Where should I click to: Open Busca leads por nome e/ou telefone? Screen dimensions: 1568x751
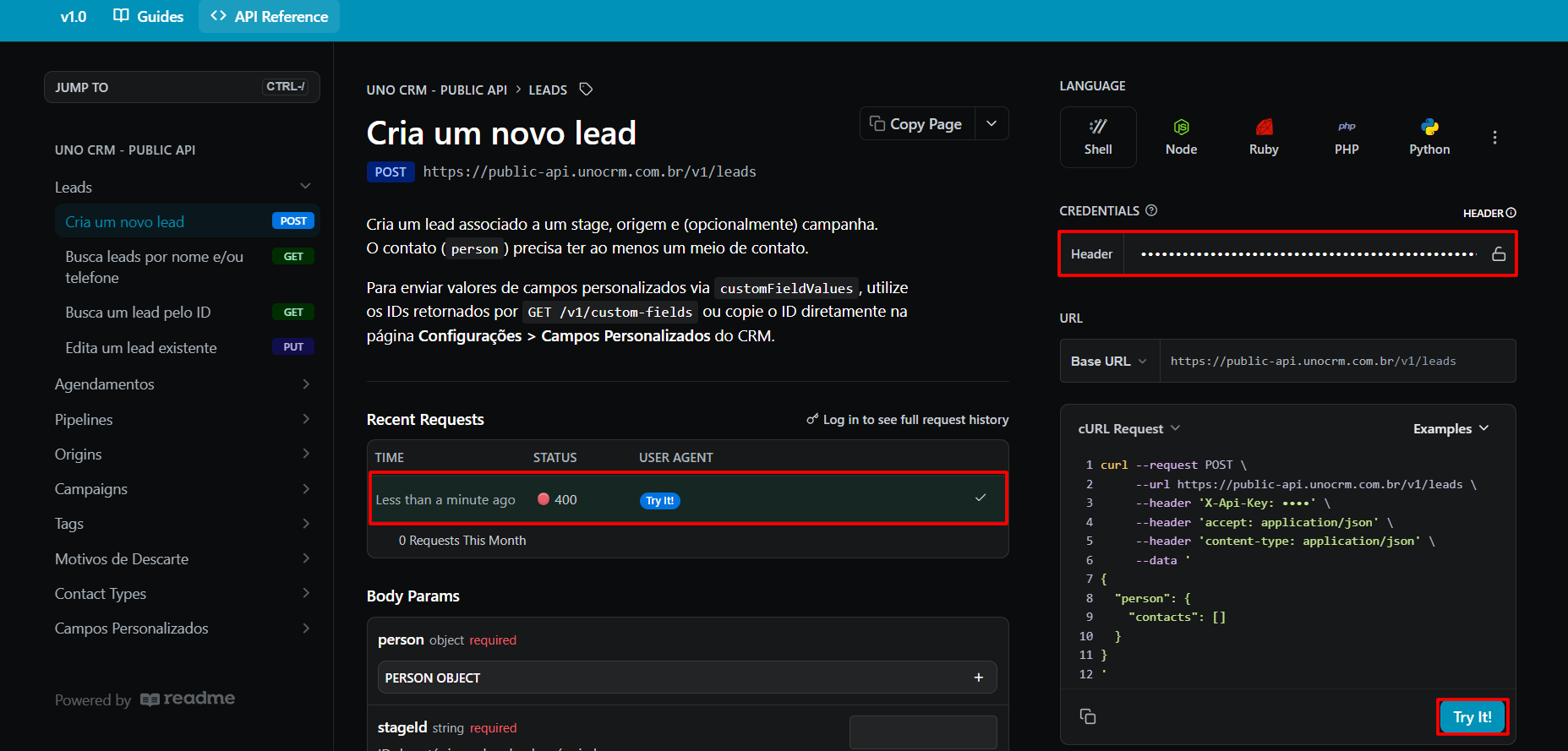tap(187, 267)
